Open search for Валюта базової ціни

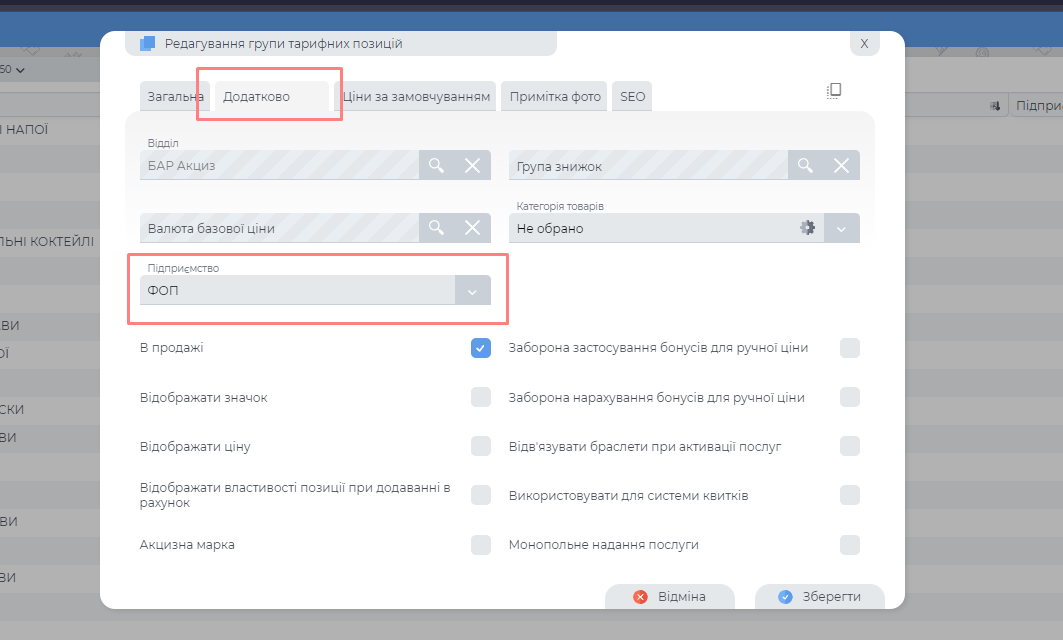[436, 228]
